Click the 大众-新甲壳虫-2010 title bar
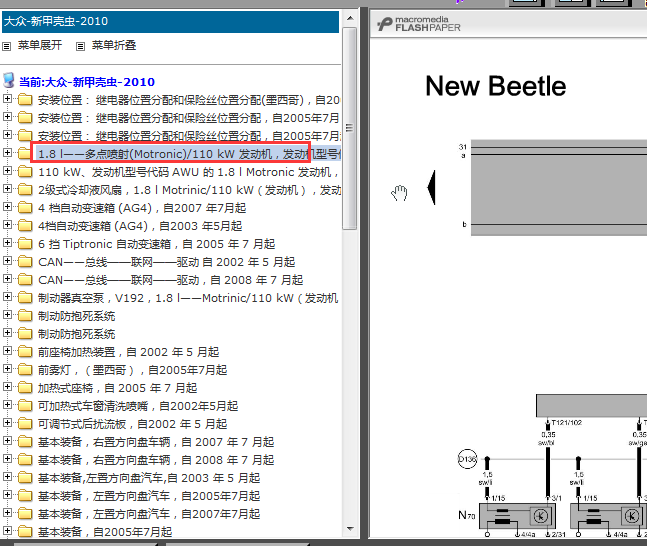The image size is (647, 546). [x=170, y=21]
